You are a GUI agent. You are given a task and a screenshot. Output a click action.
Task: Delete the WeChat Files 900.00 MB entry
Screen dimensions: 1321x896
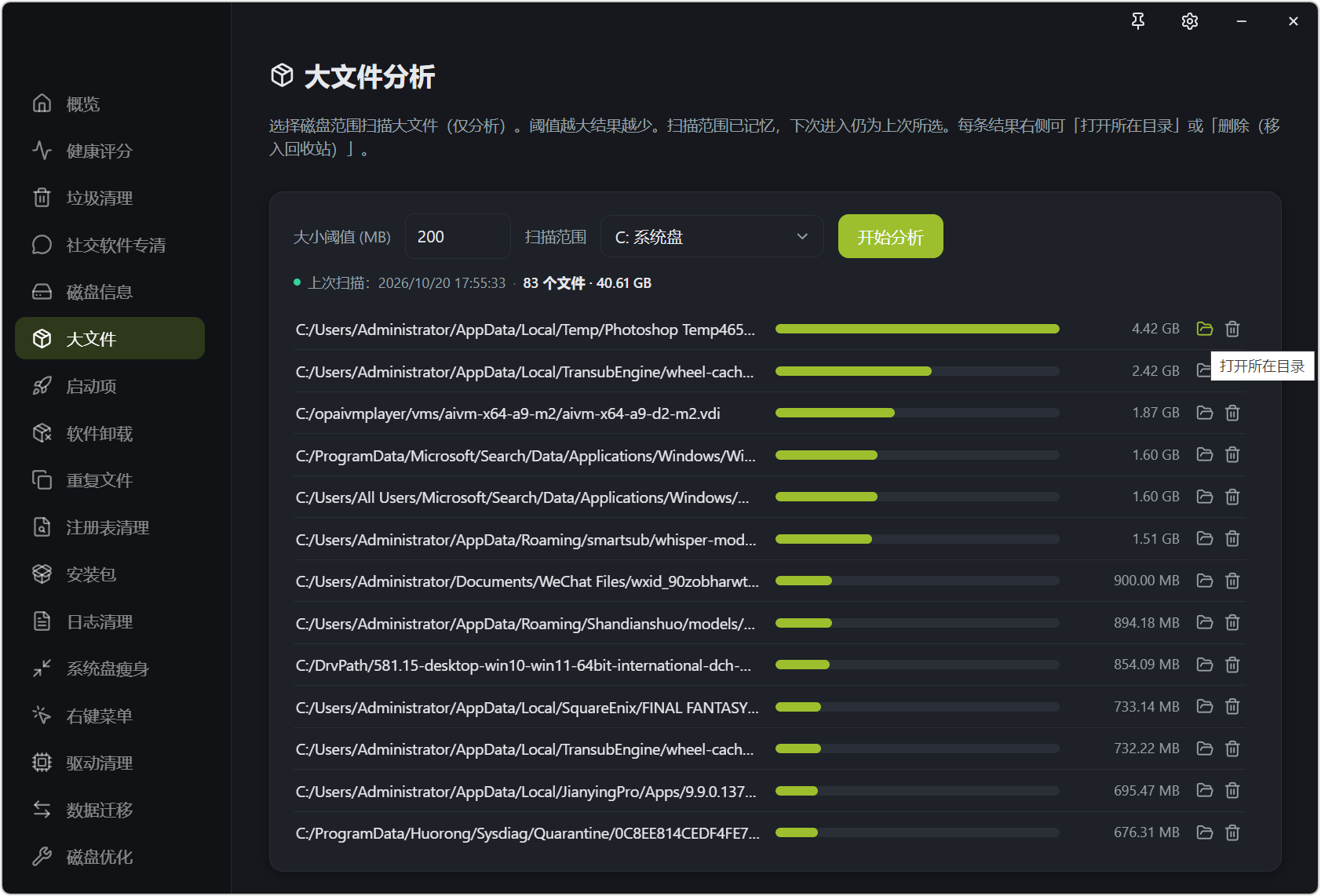(x=1232, y=581)
